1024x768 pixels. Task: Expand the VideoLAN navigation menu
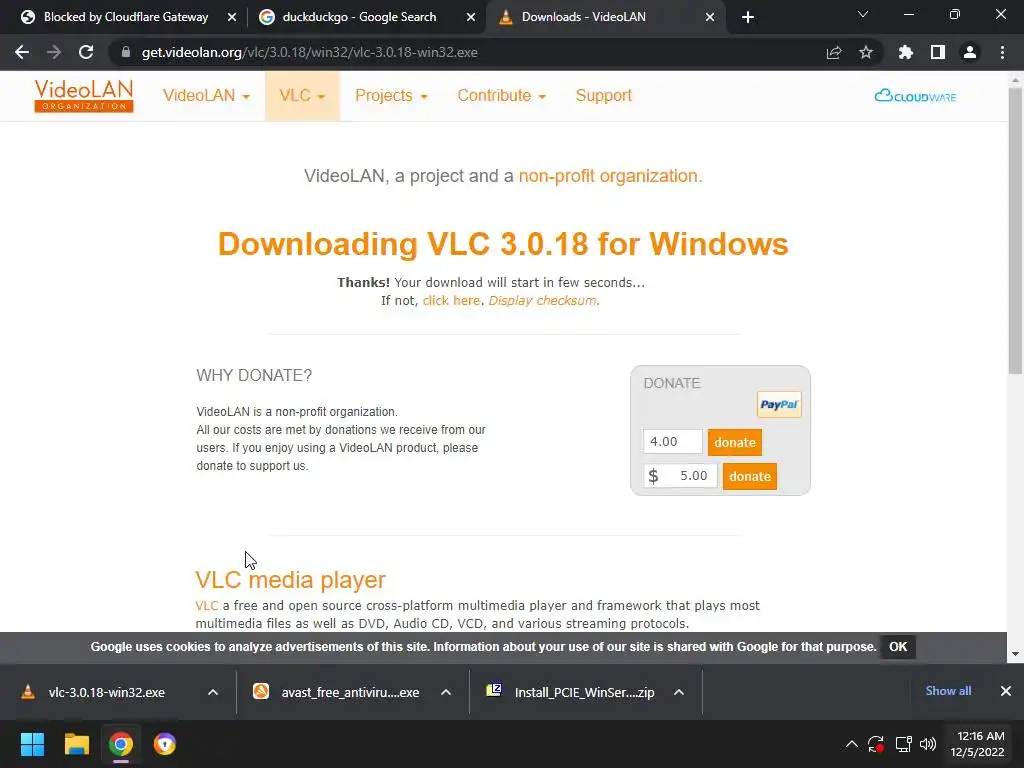click(206, 96)
